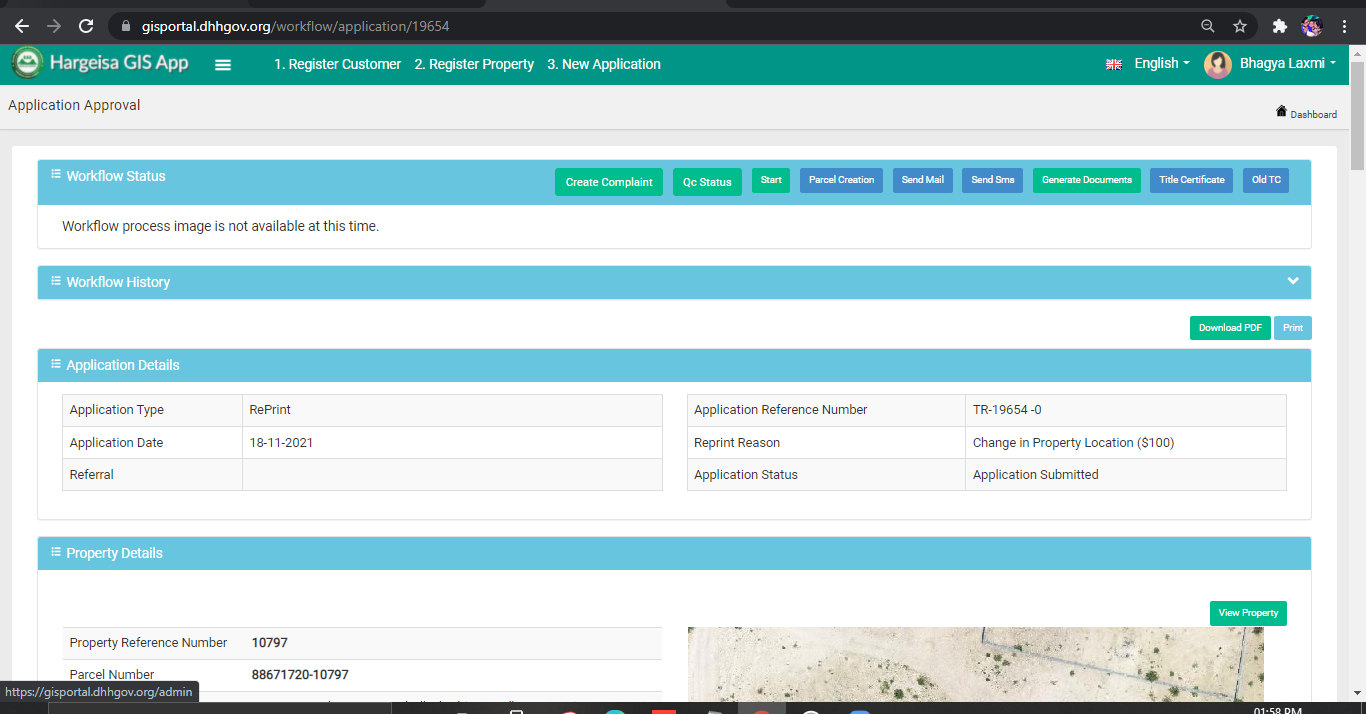Viewport: 1366px width, 714px height.
Task: Open 2. Register Property menu
Action: [474, 64]
